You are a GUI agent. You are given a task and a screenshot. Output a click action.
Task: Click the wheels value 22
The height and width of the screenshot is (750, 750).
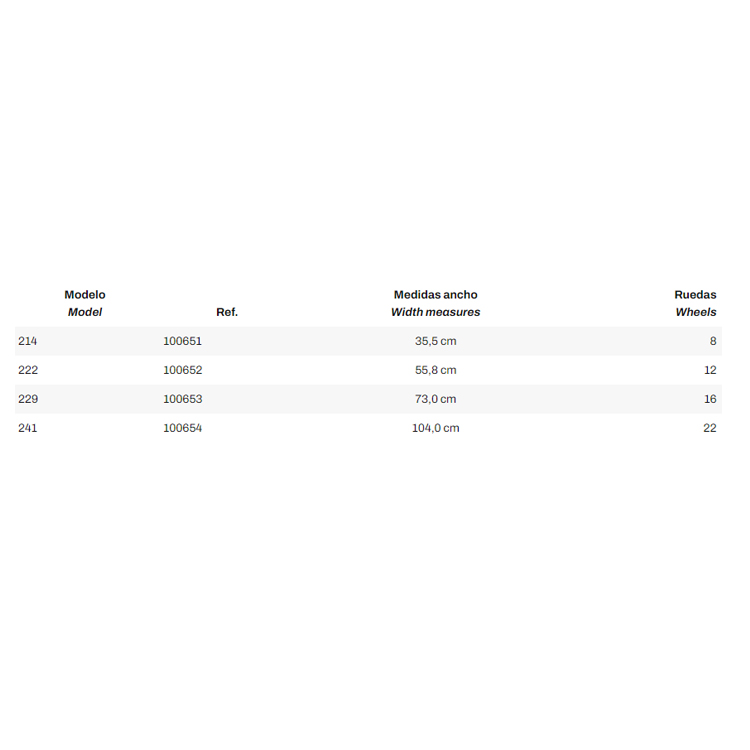click(x=709, y=428)
